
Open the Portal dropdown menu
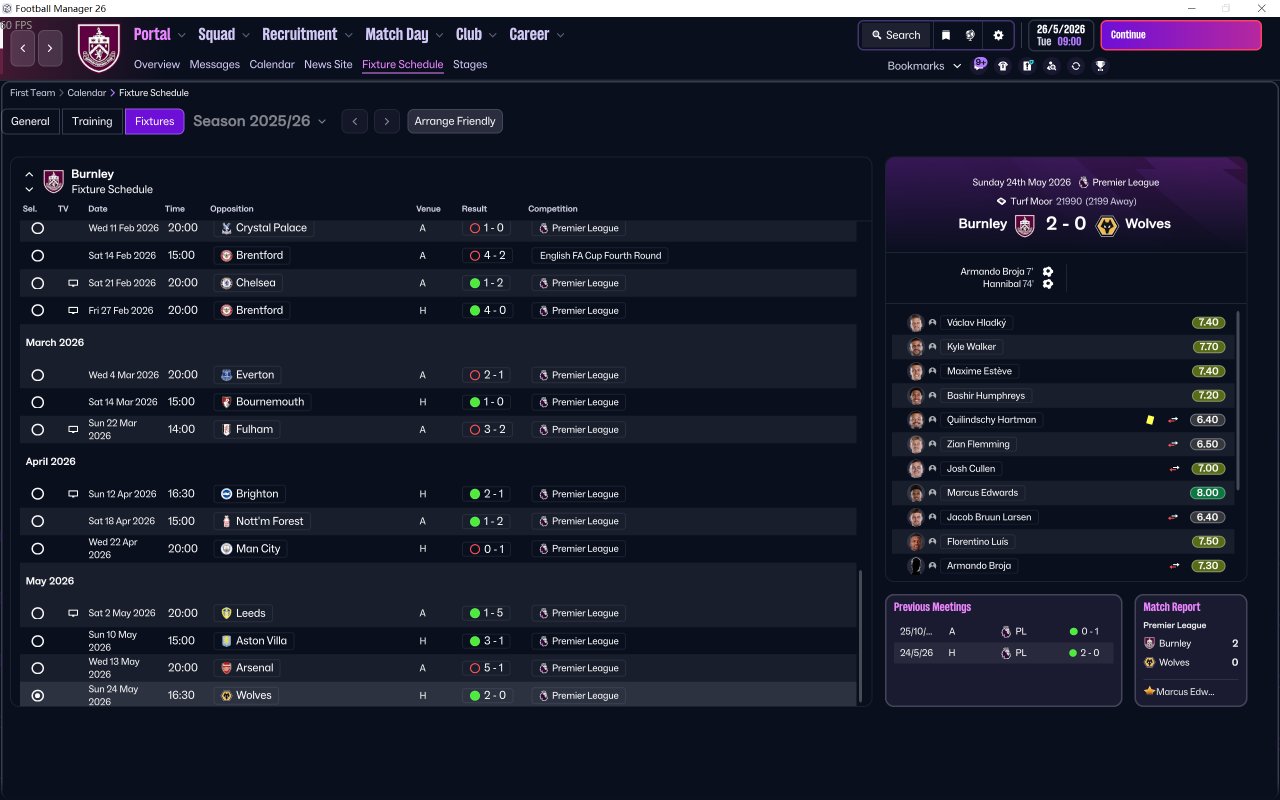[160, 34]
